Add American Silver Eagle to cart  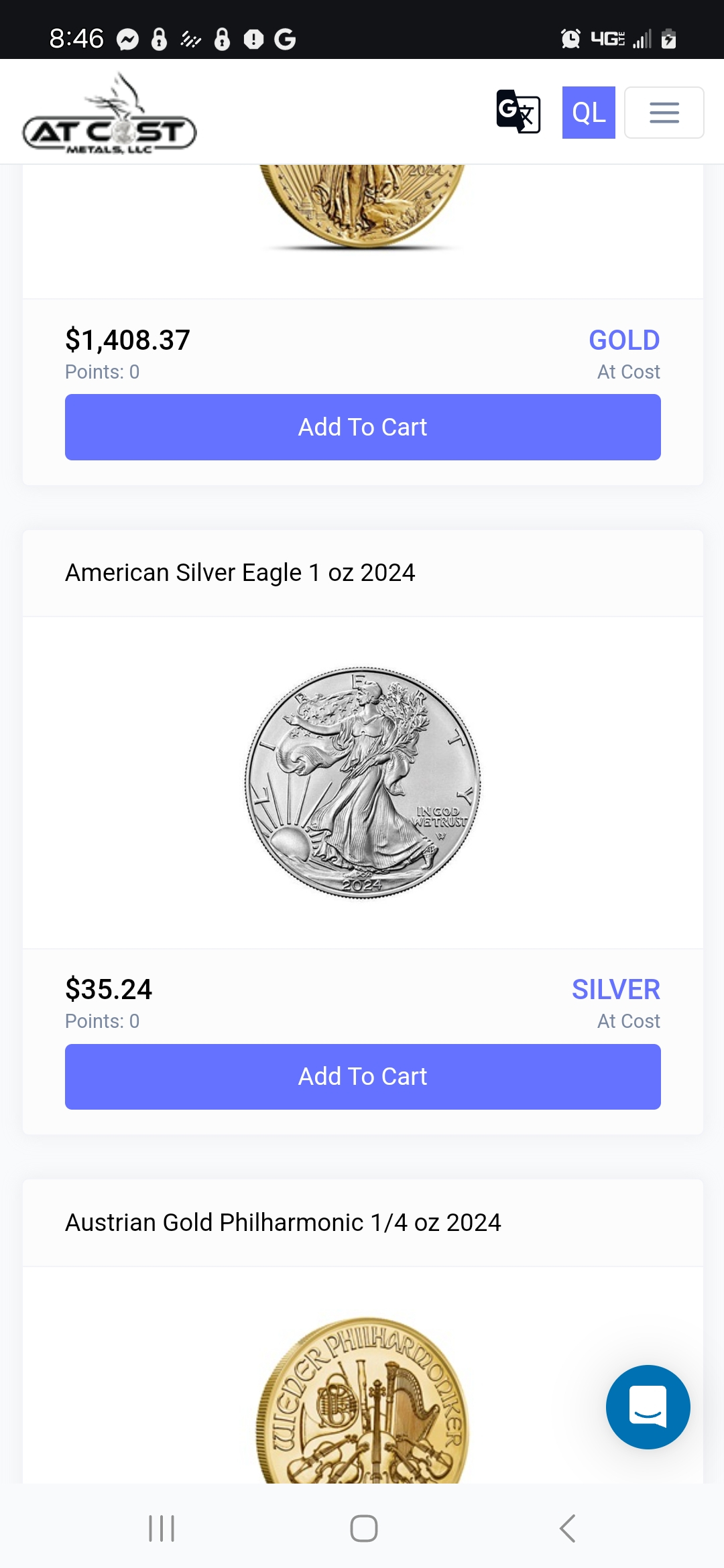click(x=363, y=1076)
